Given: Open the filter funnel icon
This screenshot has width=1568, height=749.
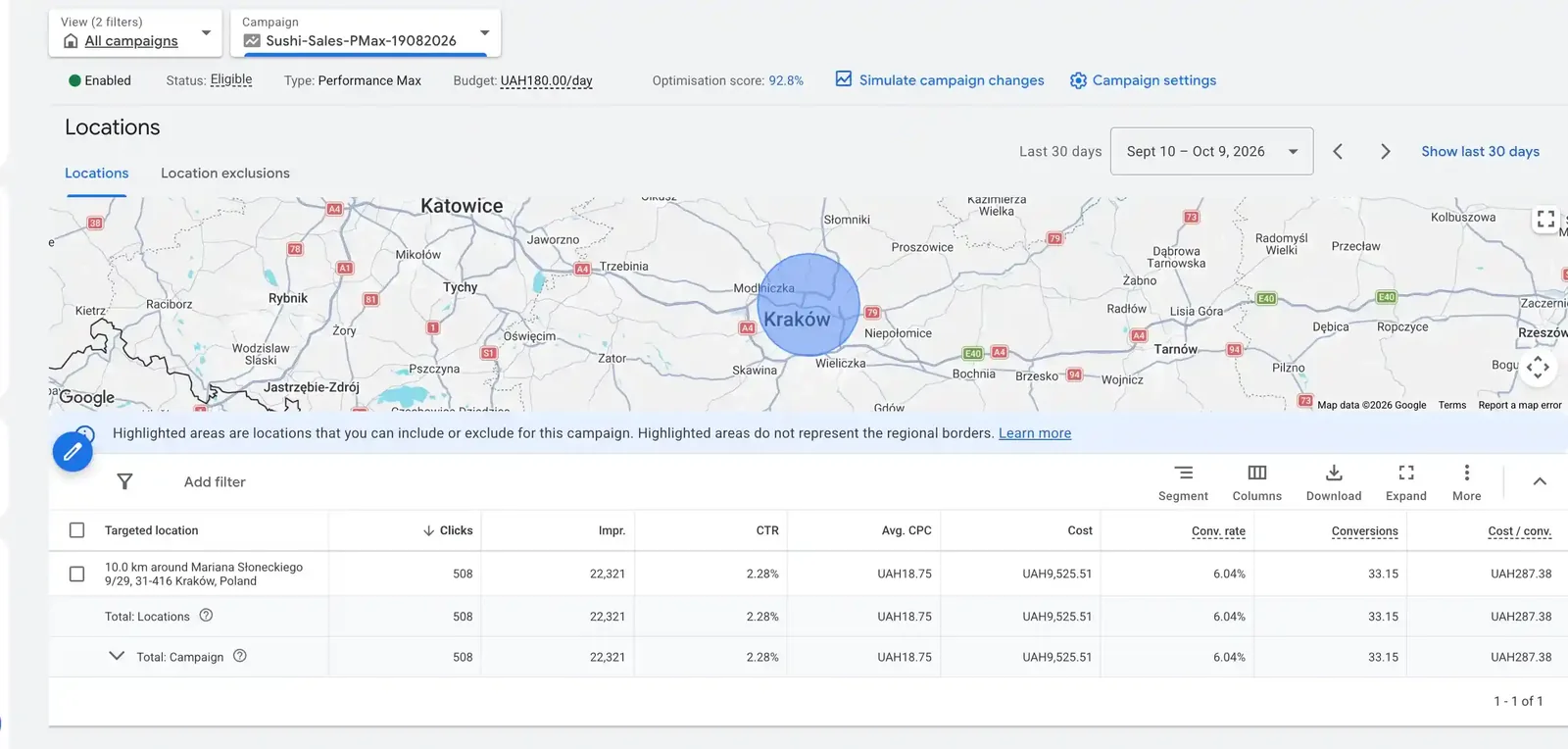Looking at the screenshot, I should (x=124, y=481).
